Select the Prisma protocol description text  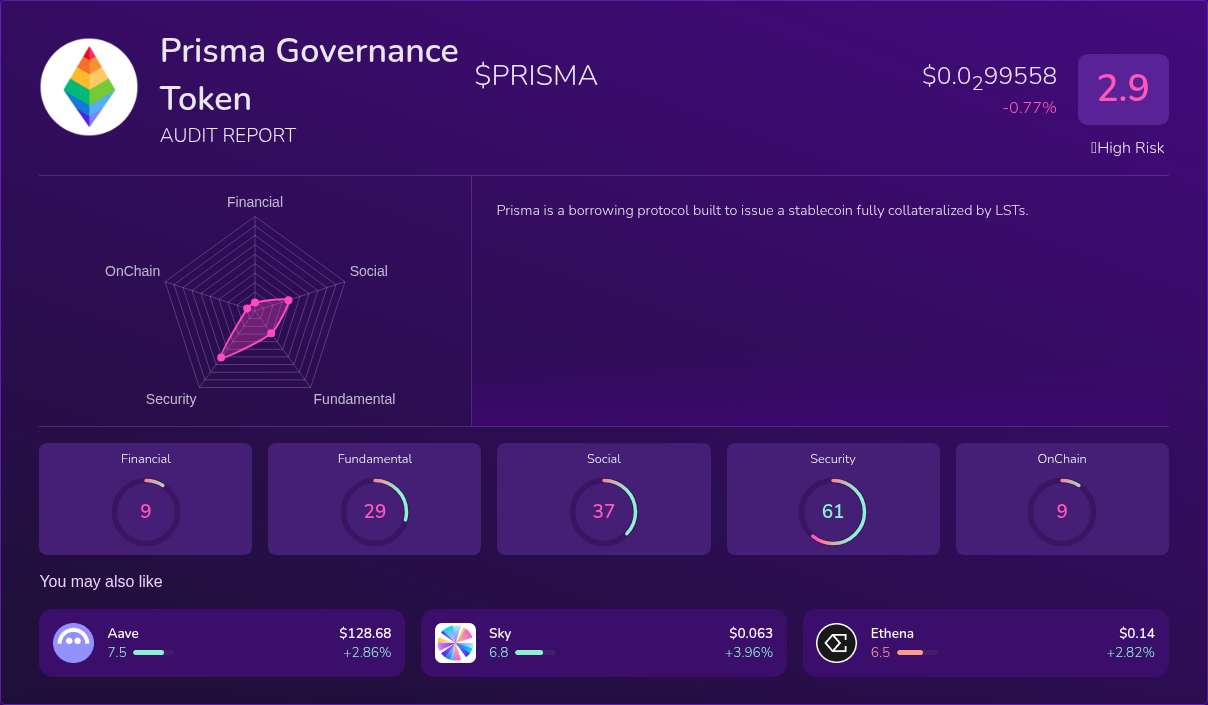(760, 211)
